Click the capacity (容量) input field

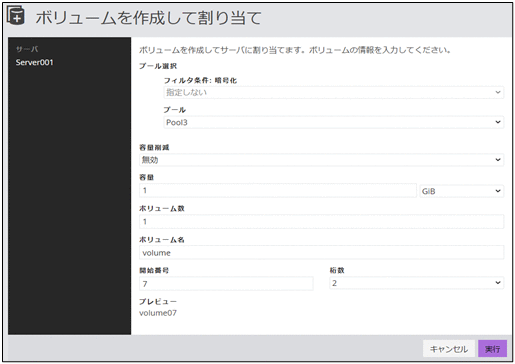[x=278, y=191]
